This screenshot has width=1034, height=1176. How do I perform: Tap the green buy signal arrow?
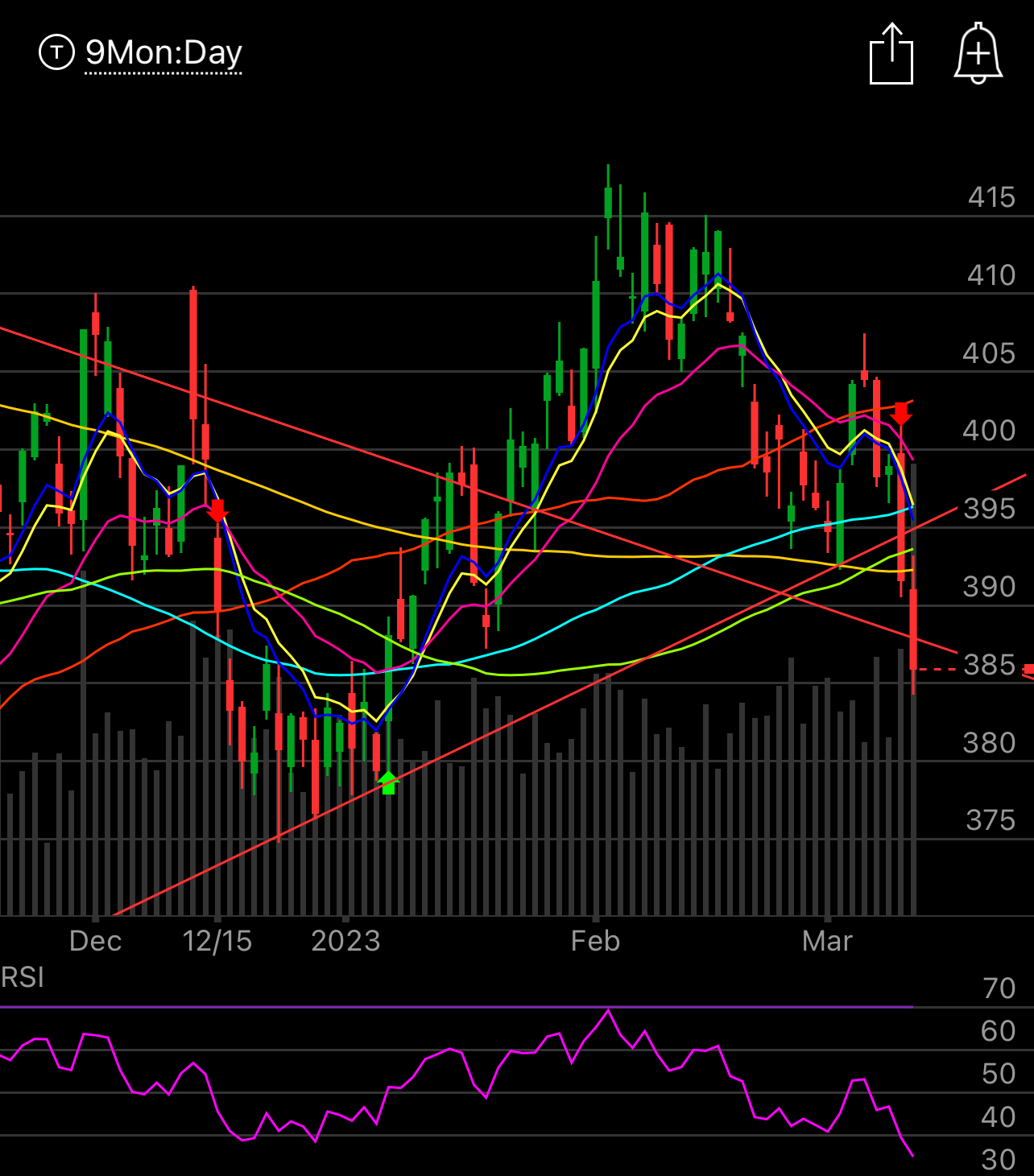point(388,782)
